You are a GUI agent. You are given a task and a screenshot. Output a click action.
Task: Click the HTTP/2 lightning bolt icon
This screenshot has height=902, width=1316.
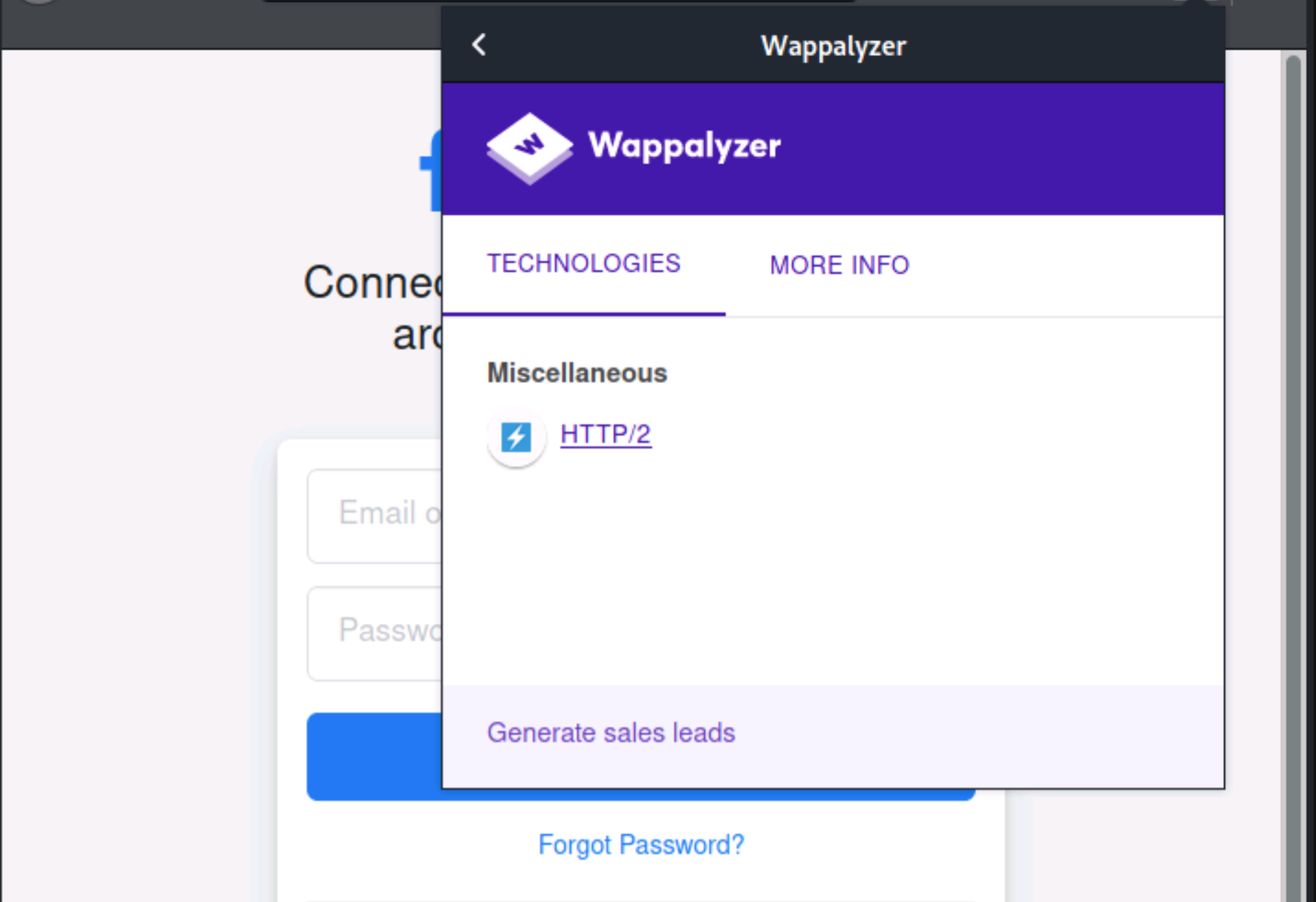516,437
